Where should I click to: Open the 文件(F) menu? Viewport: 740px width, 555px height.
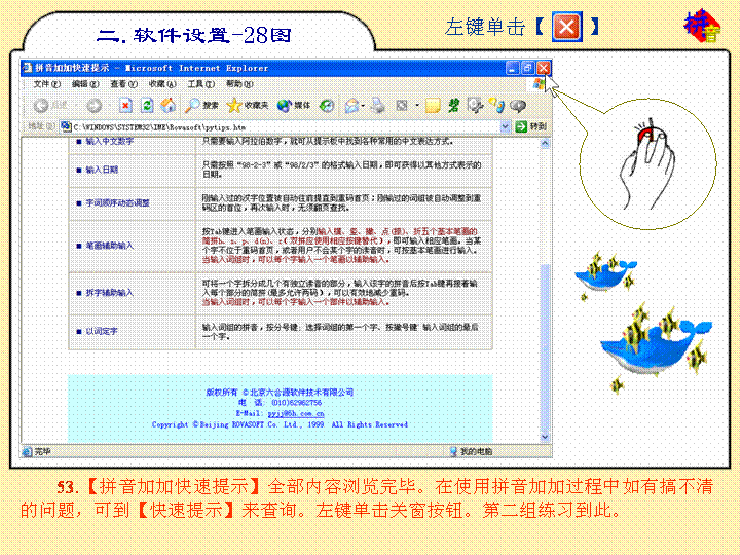coord(47,84)
